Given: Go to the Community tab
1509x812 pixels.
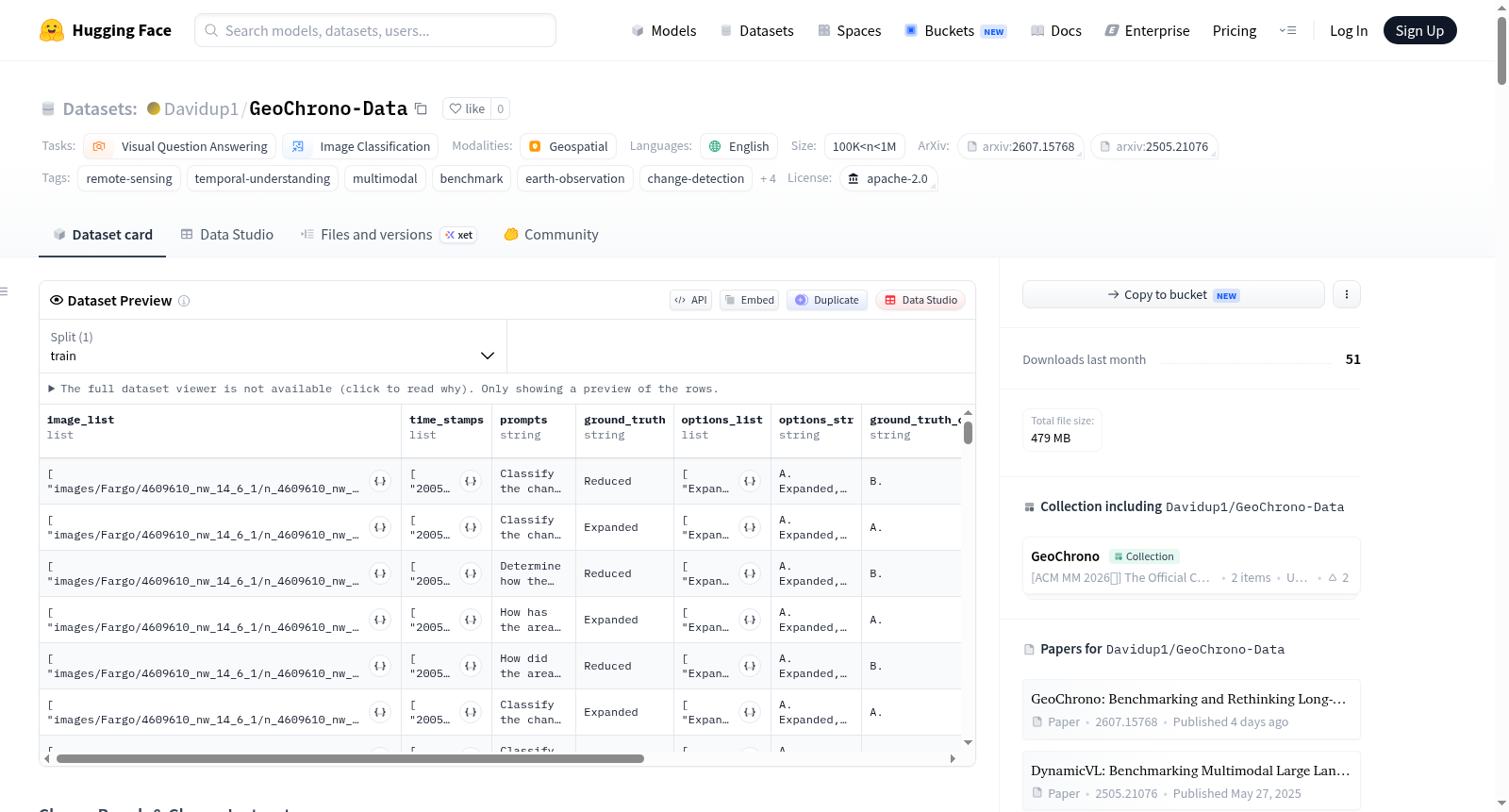Looking at the screenshot, I should (552, 235).
